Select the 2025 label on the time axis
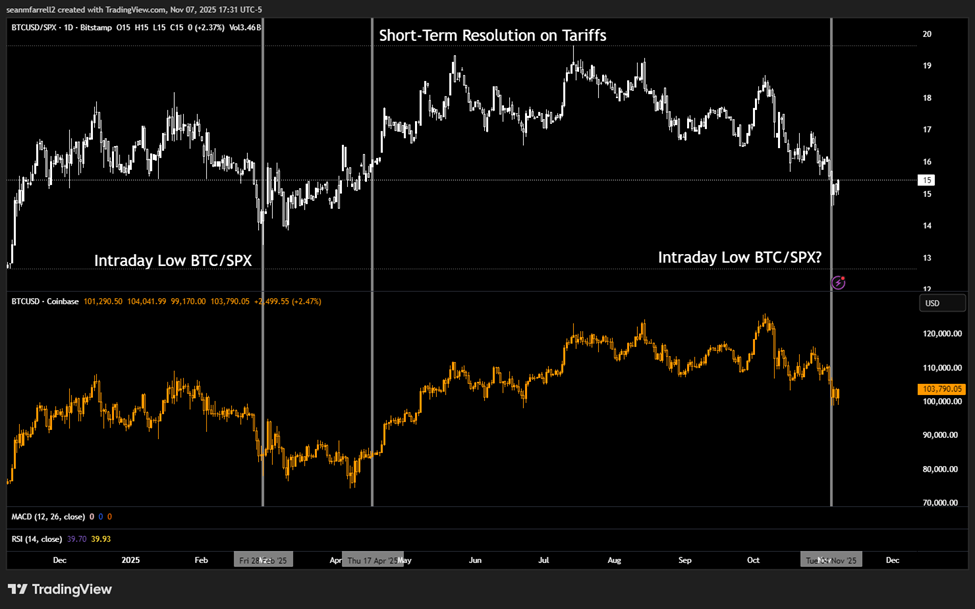This screenshot has height=609, width=975. coord(130,560)
